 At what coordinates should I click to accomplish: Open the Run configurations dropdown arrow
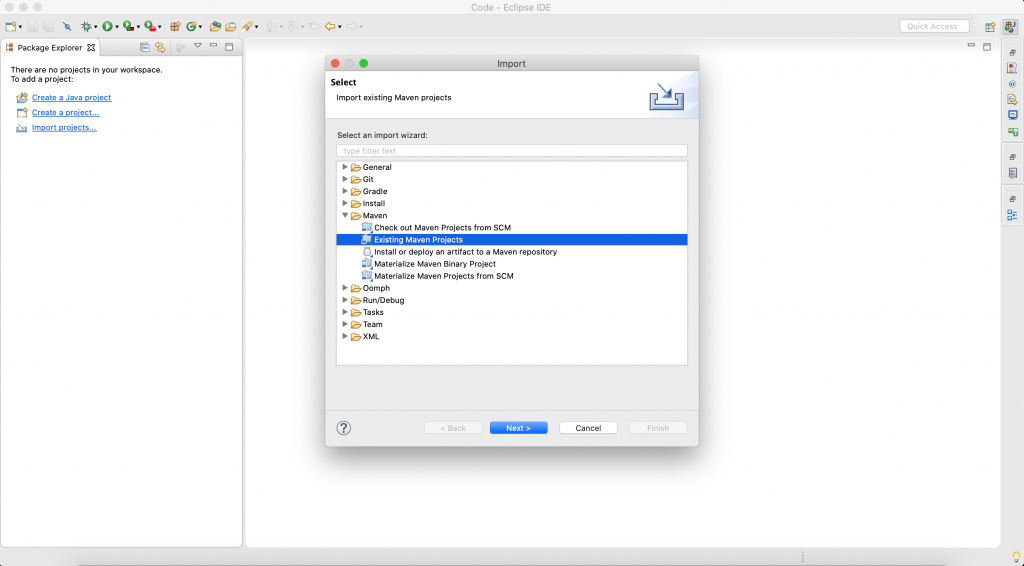(117, 27)
